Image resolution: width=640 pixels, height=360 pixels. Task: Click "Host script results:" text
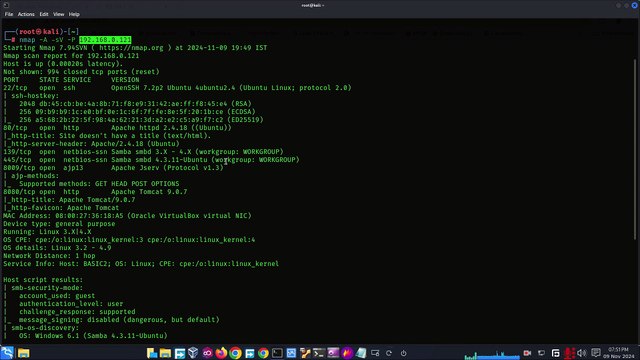click(x=43, y=280)
